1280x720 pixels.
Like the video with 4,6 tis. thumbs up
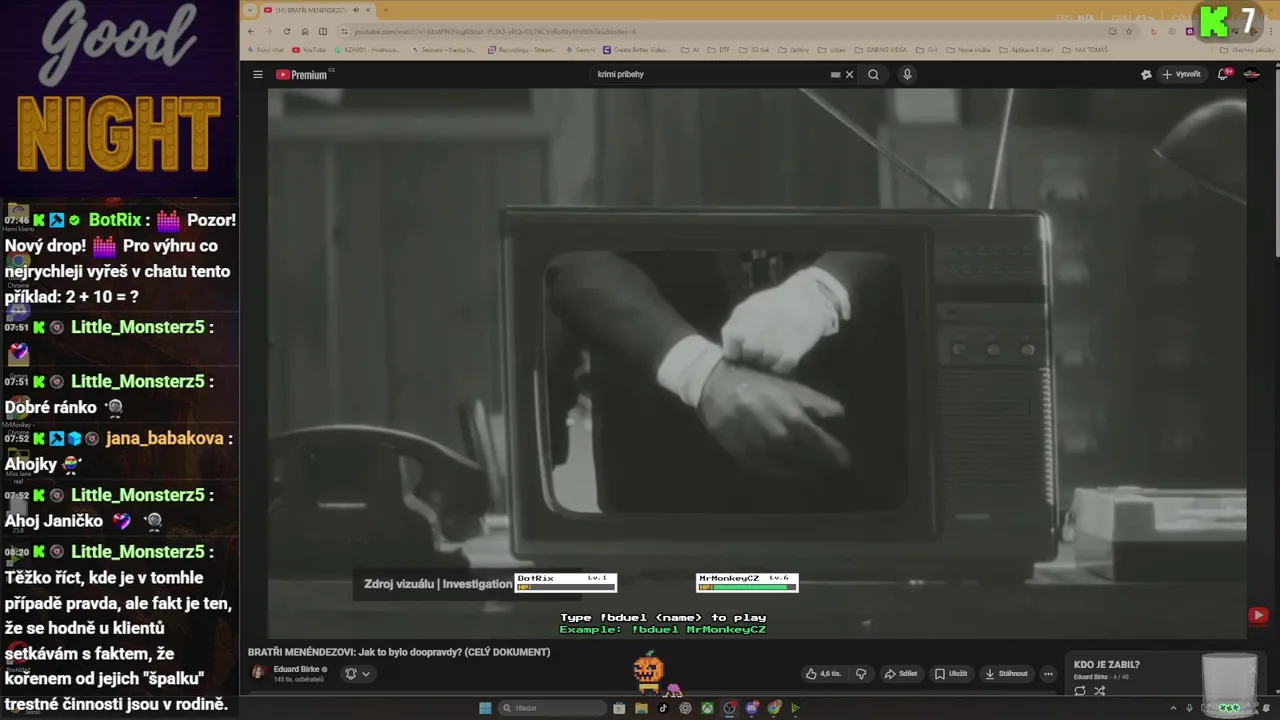coord(824,673)
